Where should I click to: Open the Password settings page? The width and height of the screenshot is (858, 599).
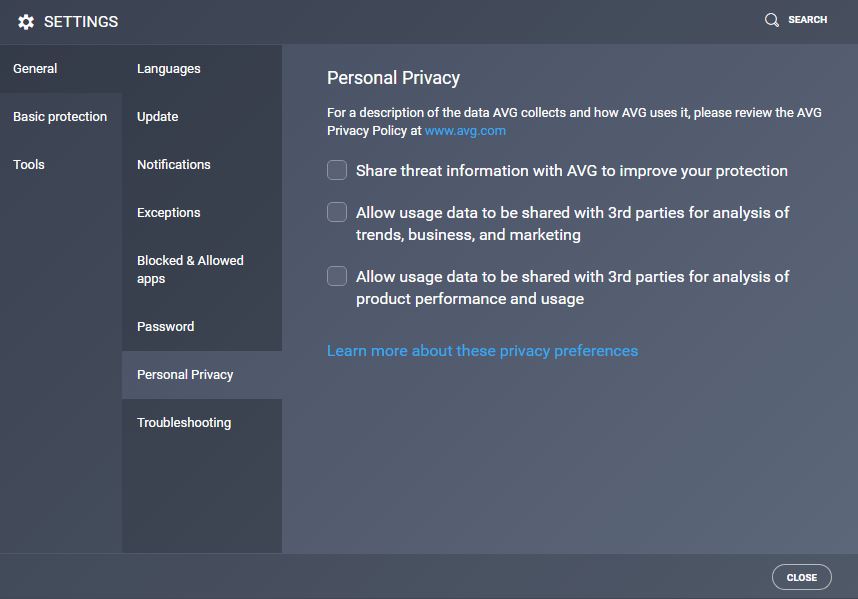[202, 327]
